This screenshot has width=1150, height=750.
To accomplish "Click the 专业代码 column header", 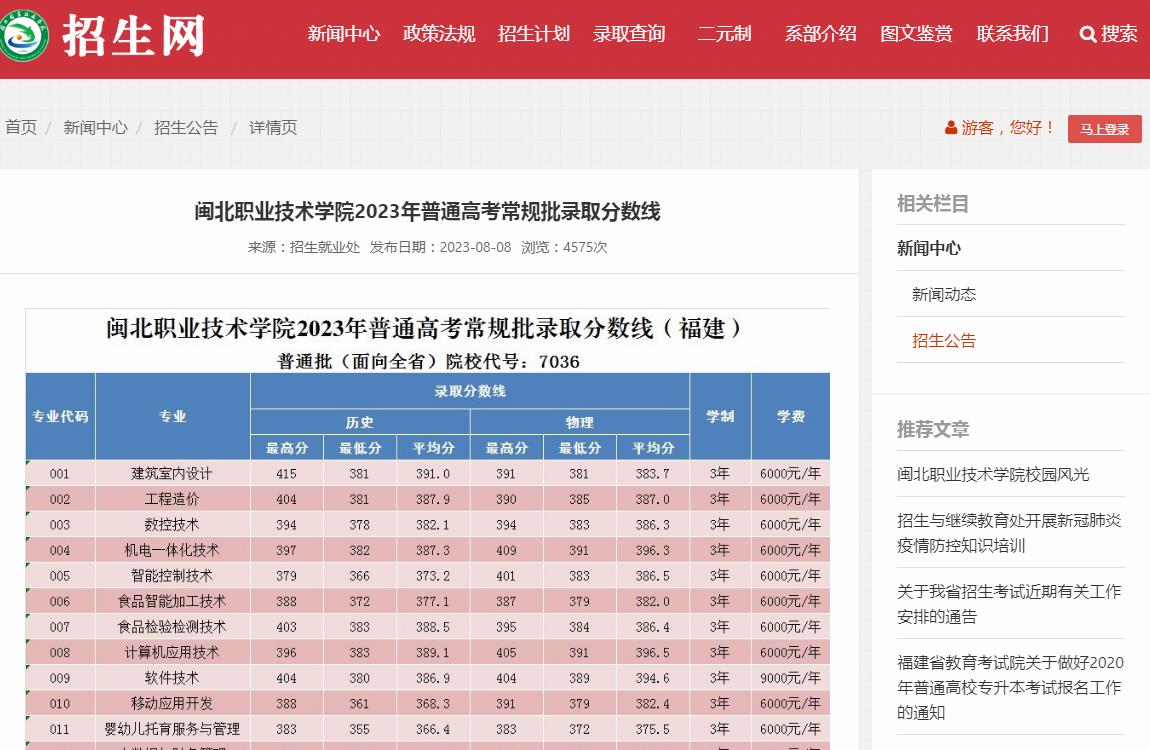I will pyautogui.click(x=60, y=416).
